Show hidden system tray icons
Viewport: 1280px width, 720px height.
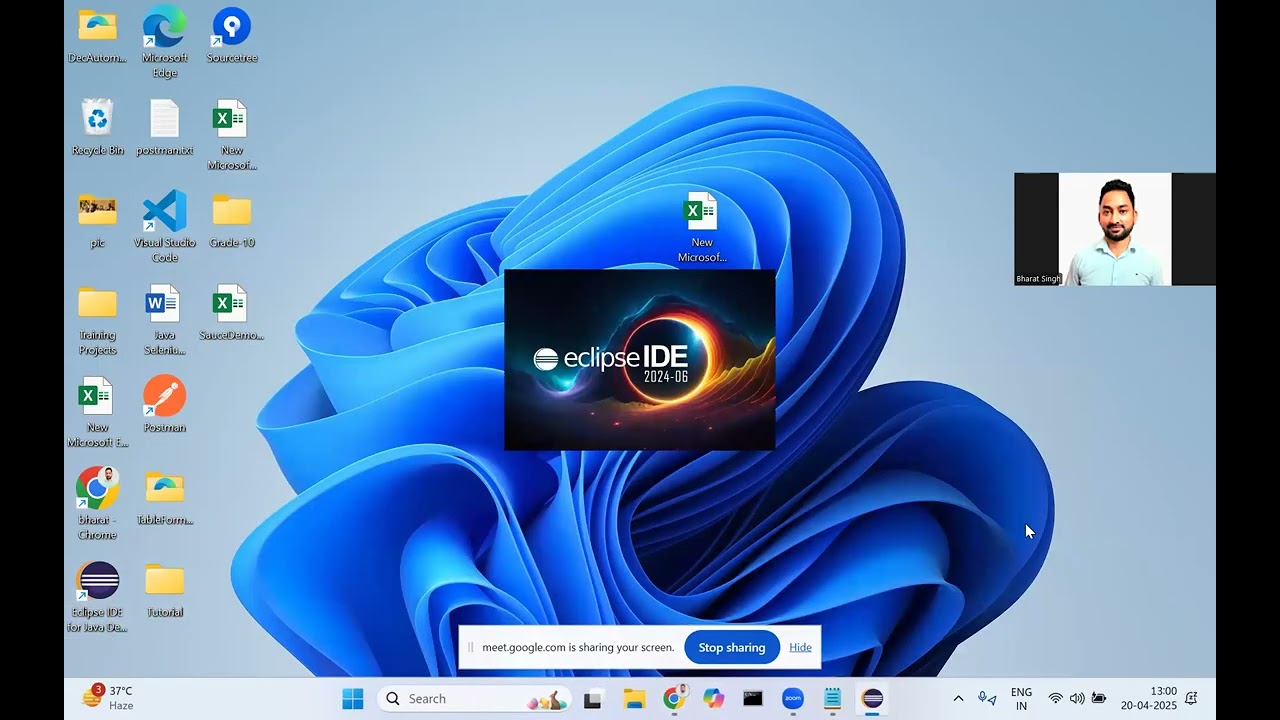click(958, 699)
